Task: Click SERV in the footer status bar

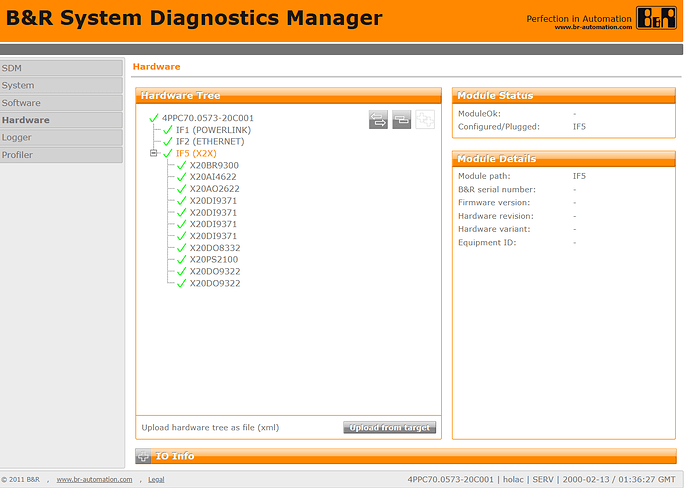Action: (543, 479)
